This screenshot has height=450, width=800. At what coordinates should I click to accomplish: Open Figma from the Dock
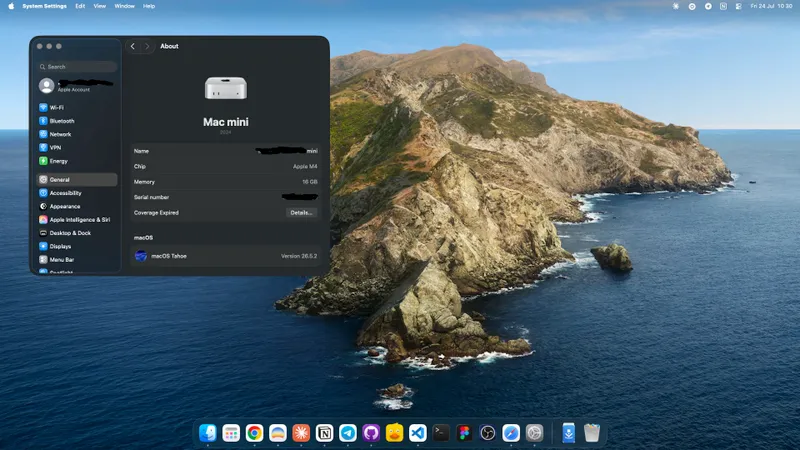point(464,433)
